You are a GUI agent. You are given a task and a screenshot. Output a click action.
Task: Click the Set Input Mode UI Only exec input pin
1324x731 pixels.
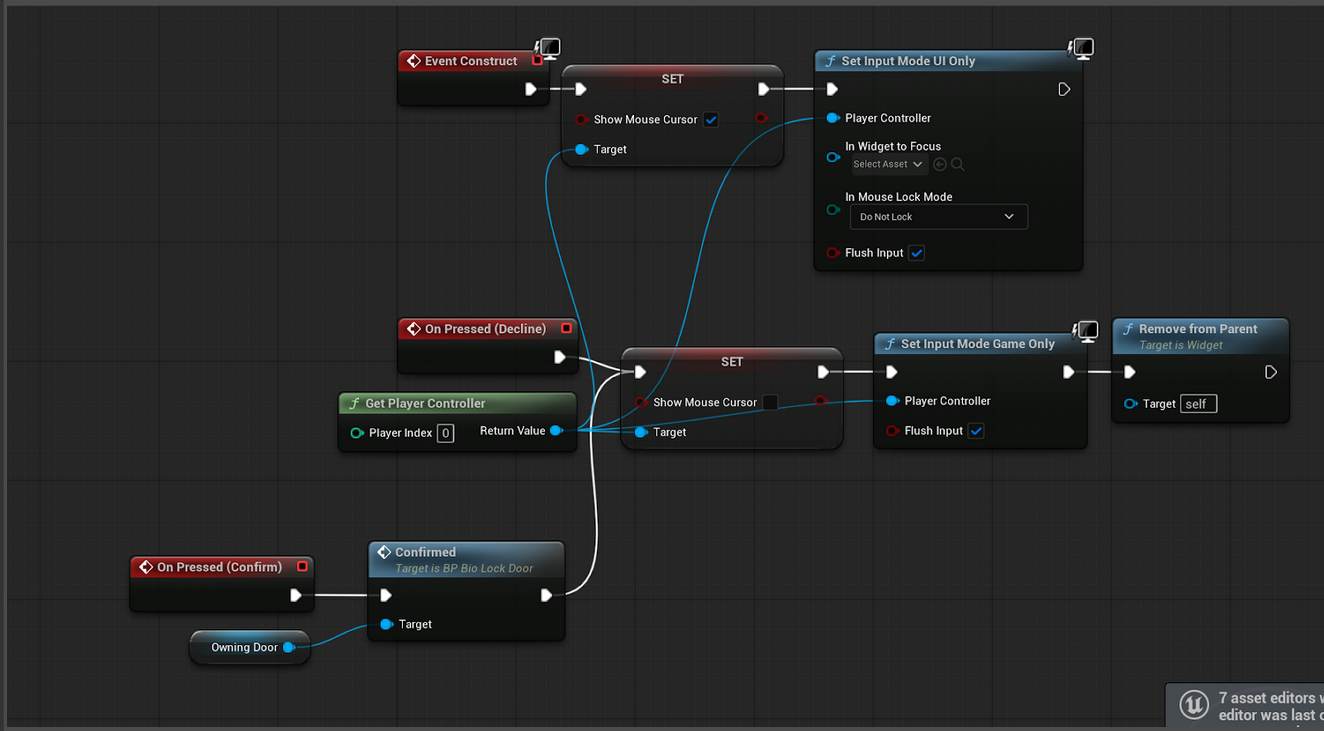click(832, 89)
